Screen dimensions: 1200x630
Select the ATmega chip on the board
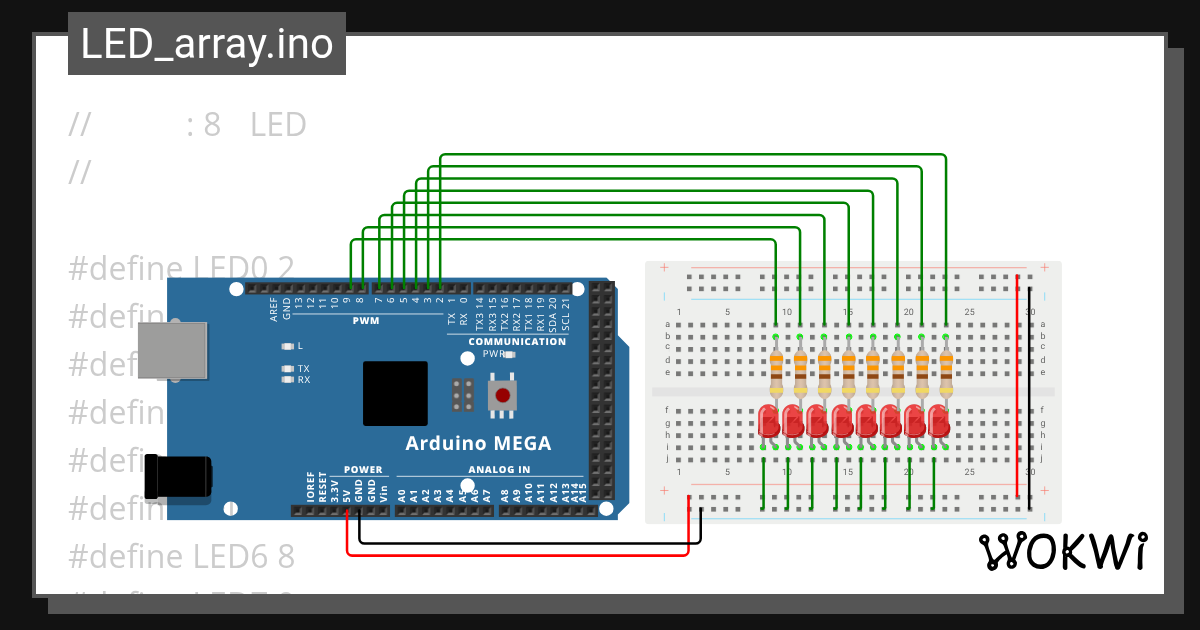pyautogui.click(x=395, y=392)
